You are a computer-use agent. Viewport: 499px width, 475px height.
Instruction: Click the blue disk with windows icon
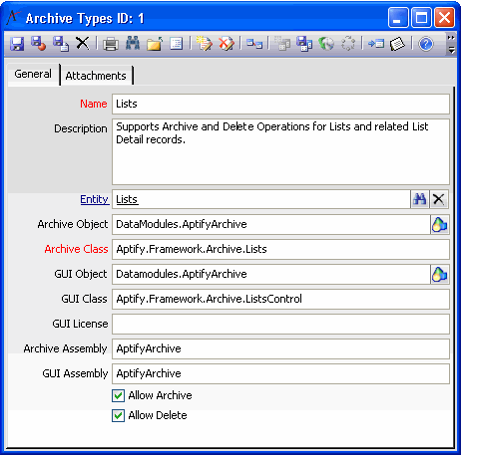304,44
